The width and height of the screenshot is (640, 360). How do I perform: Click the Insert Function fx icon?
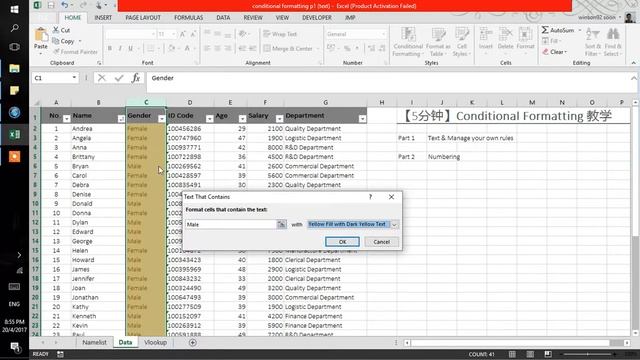point(136,78)
